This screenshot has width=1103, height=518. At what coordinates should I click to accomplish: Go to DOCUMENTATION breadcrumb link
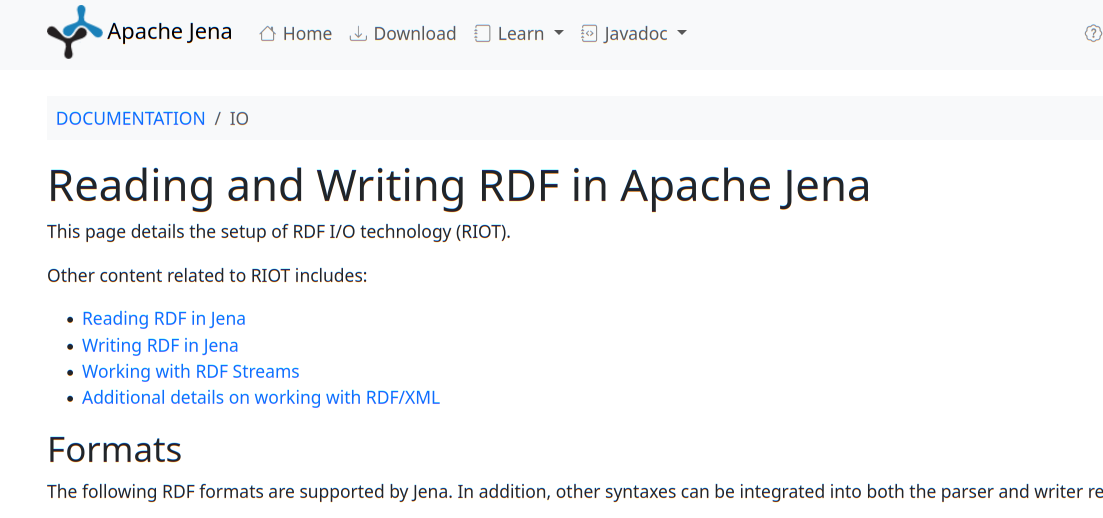click(131, 118)
